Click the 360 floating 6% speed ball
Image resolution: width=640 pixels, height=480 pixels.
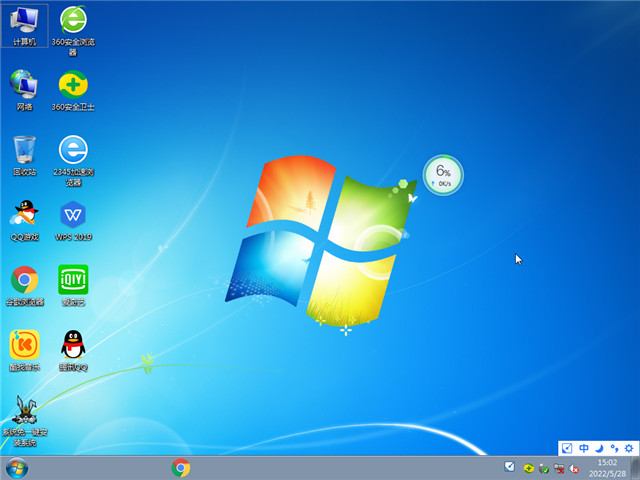(443, 175)
